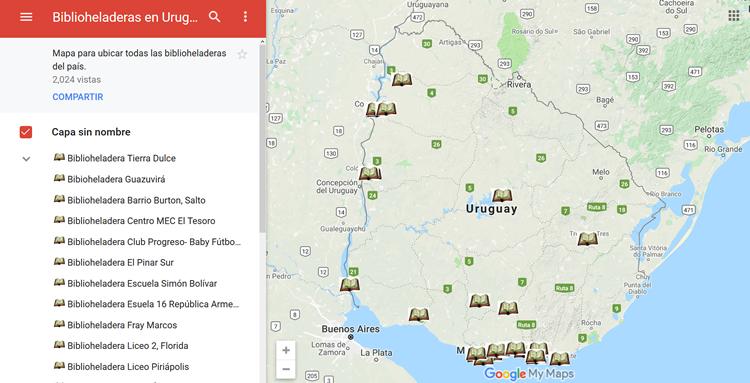The width and height of the screenshot is (750, 383).
Task: Click the map description text
Action: (x=139, y=59)
